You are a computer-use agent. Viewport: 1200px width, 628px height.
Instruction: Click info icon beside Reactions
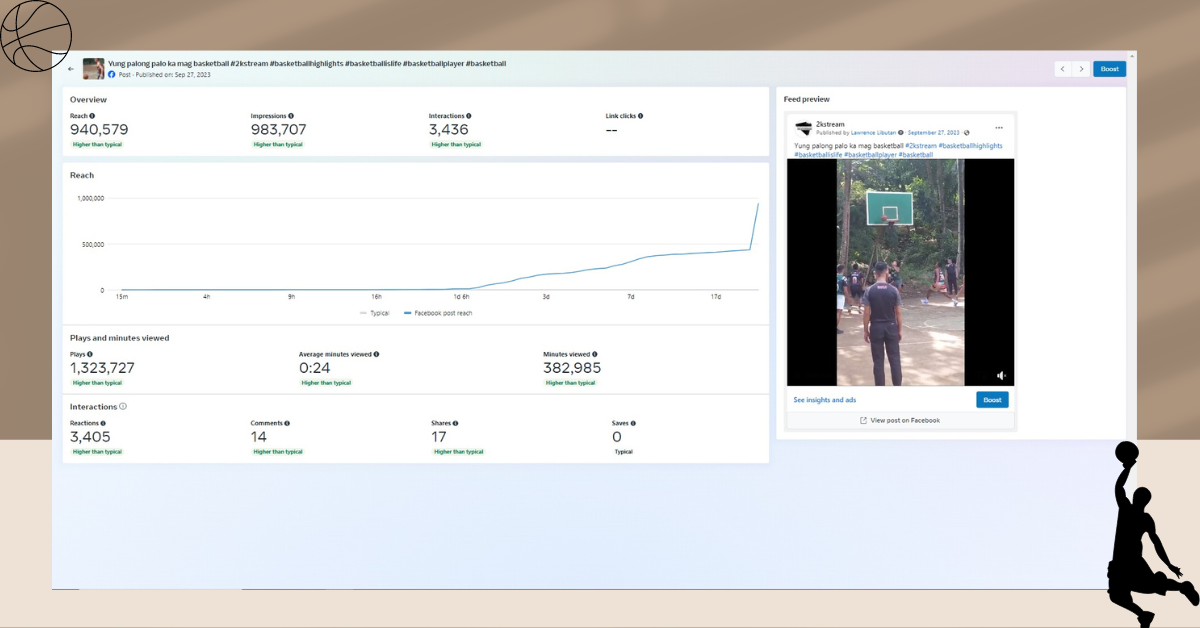tap(103, 423)
